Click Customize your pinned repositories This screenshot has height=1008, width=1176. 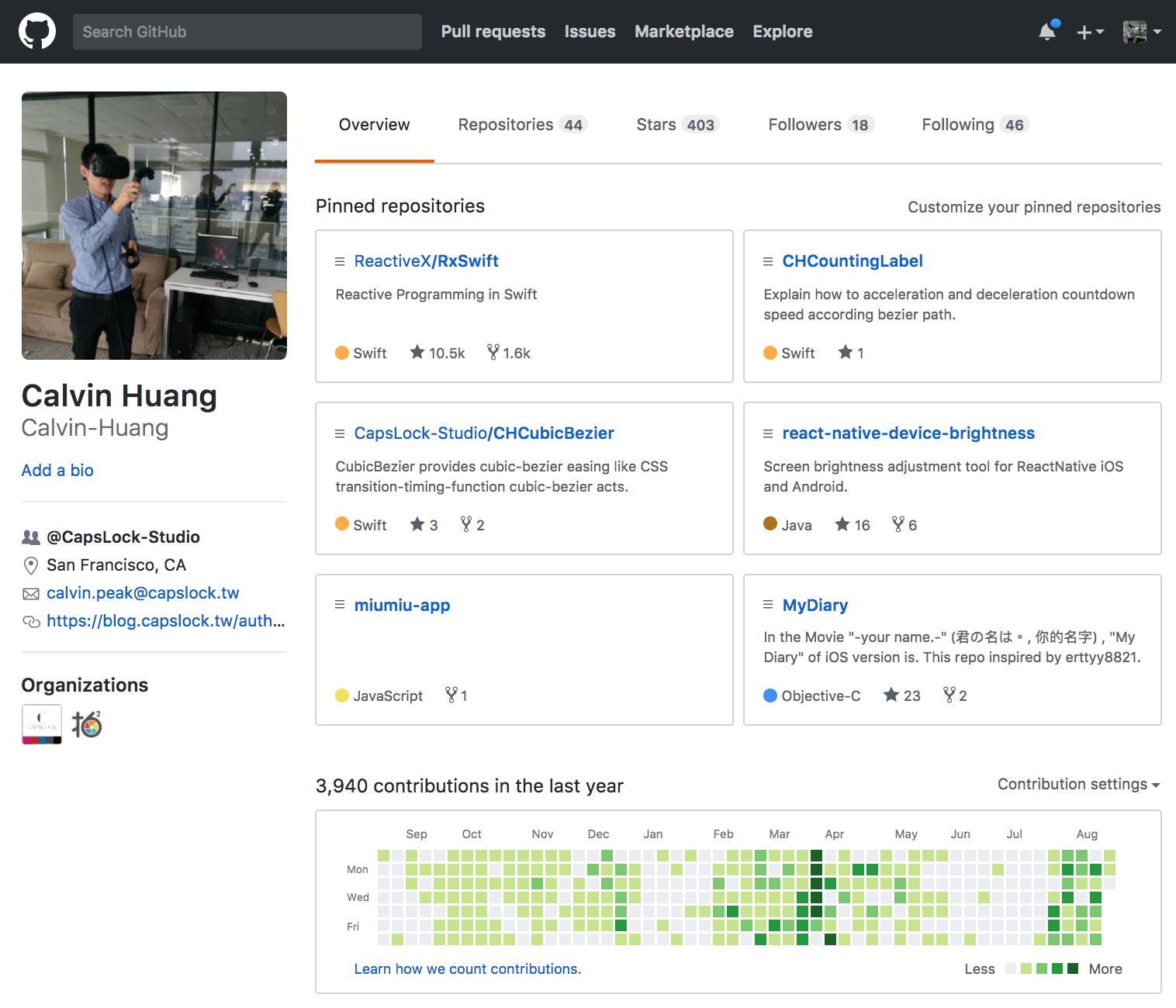[1034, 207]
